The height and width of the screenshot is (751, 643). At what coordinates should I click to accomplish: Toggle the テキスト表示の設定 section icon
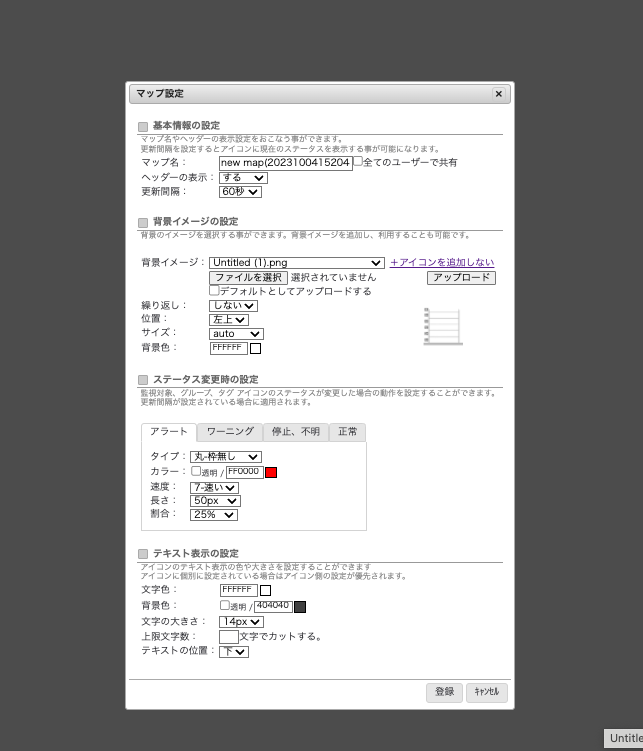point(143,554)
